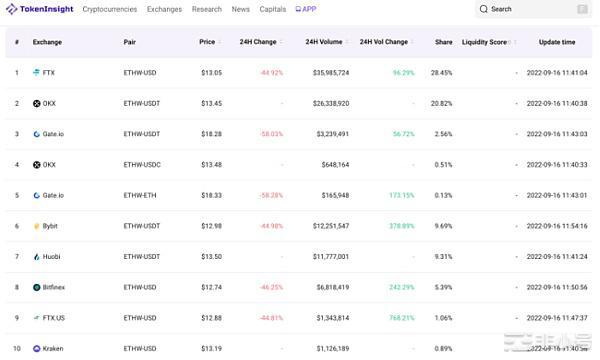Click the 9.69% share value
The height and width of the screenshot is (360, 600).
pyautogui.click(x=443, y=226)
